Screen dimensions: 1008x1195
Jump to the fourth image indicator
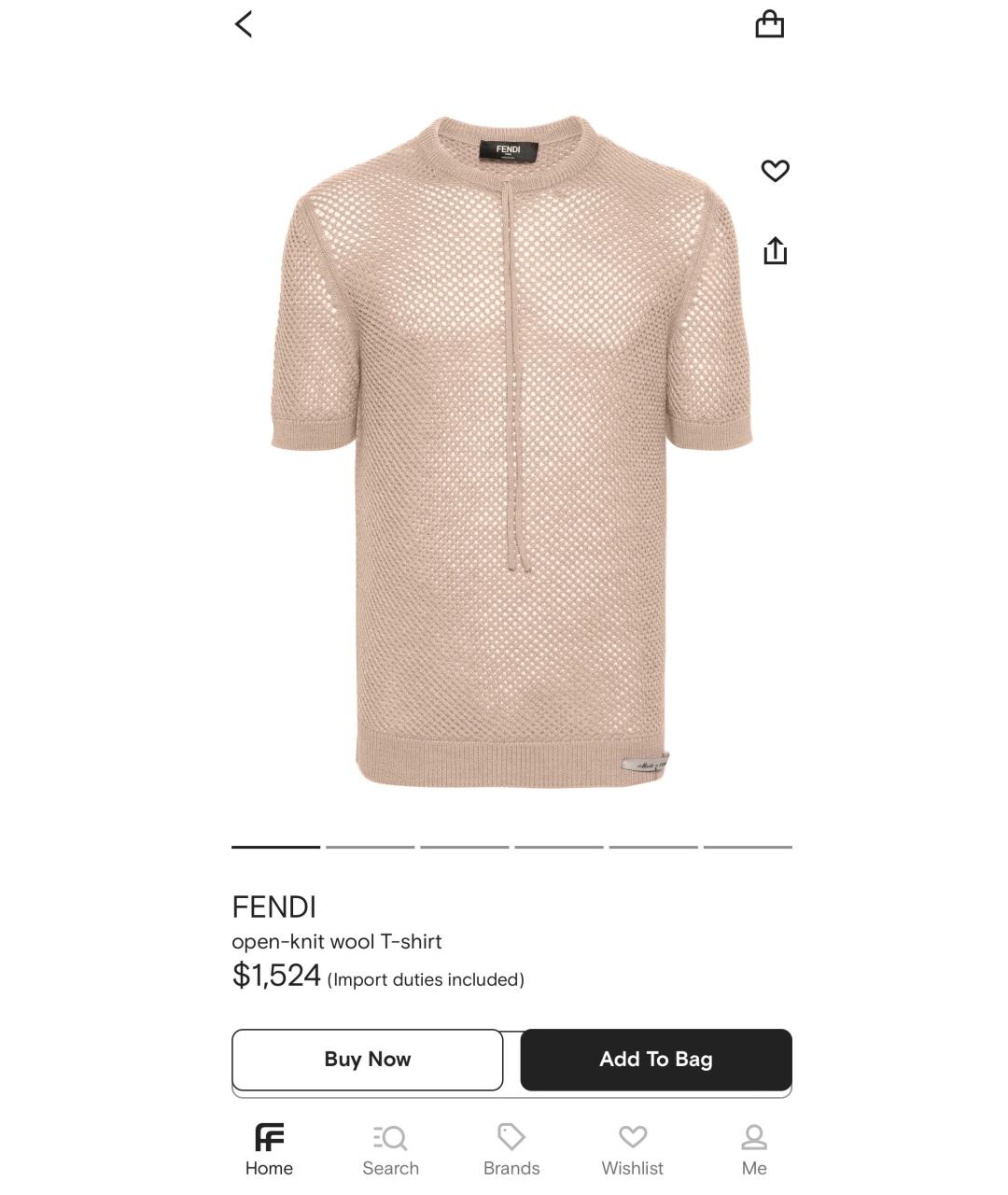click(x=559, y=847)
